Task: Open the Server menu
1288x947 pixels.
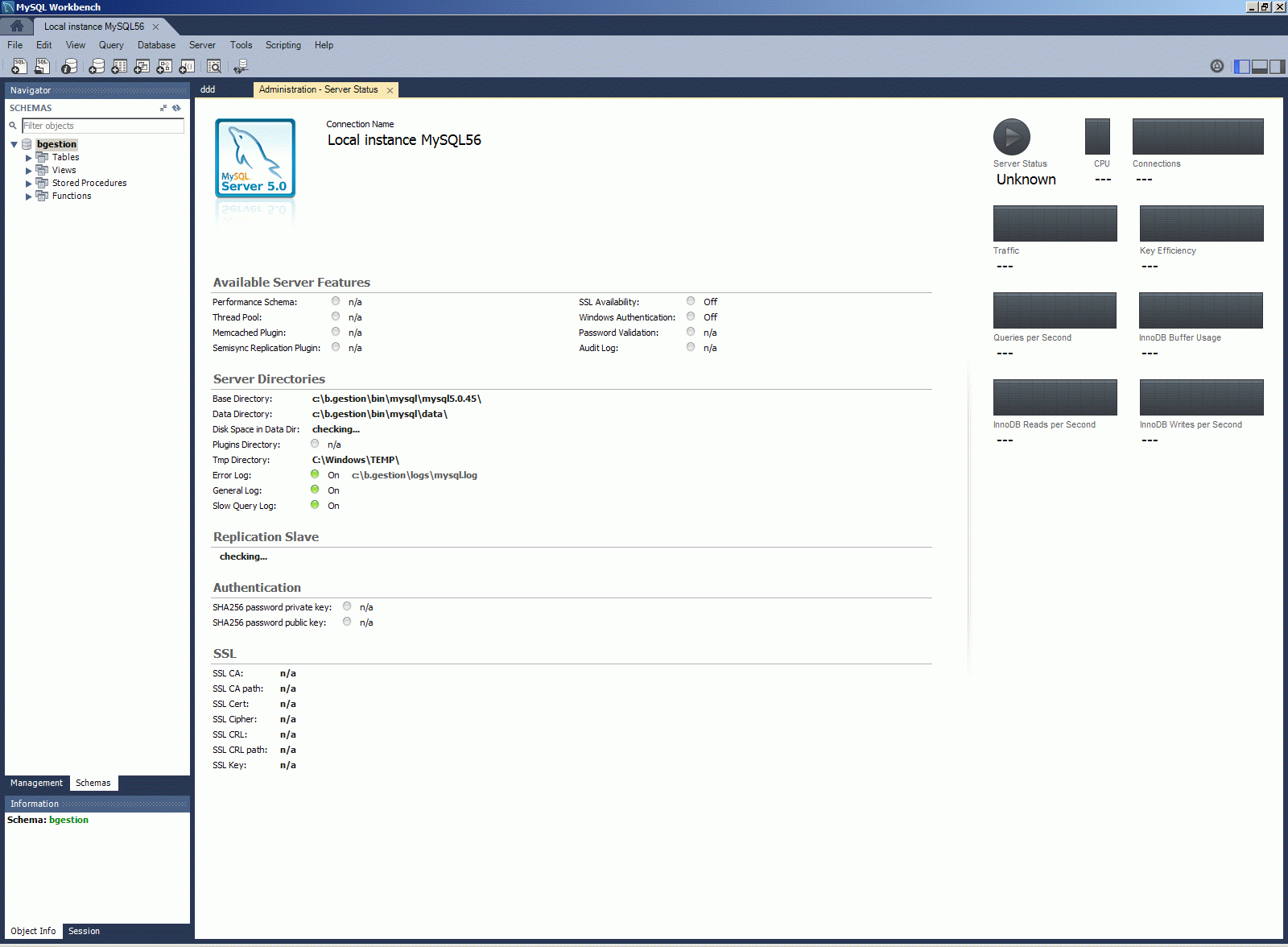Action: click(x=202, y=45)
